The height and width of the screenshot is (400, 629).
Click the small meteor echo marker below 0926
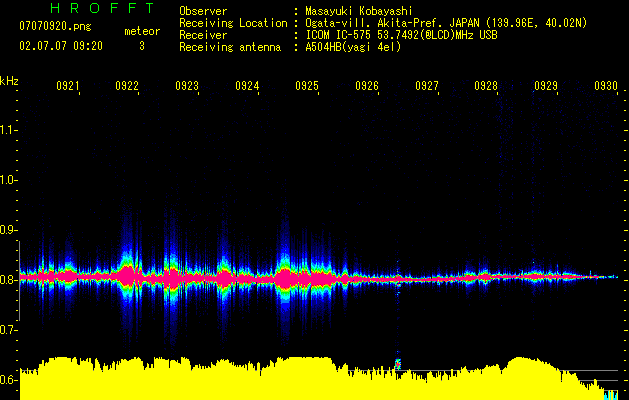pyautogui.click(x=398, y=364)
